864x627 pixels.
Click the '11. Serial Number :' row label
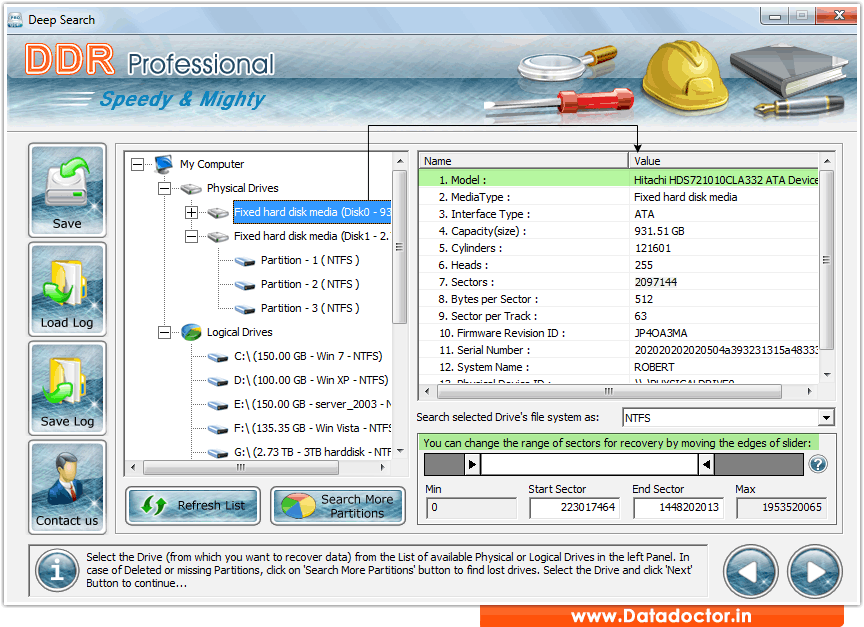tap(485, 350)
